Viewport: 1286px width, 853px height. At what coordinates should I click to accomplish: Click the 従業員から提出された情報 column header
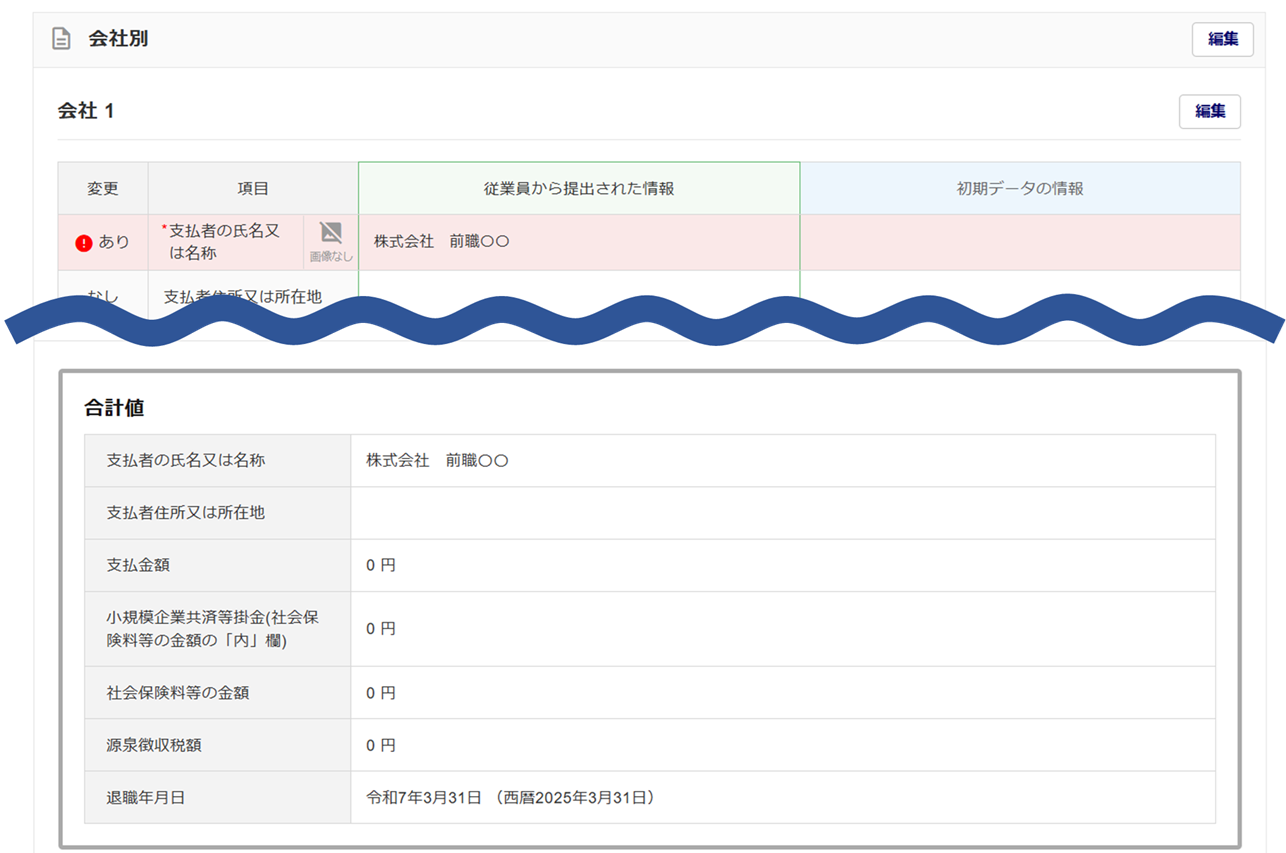point(579,188)
